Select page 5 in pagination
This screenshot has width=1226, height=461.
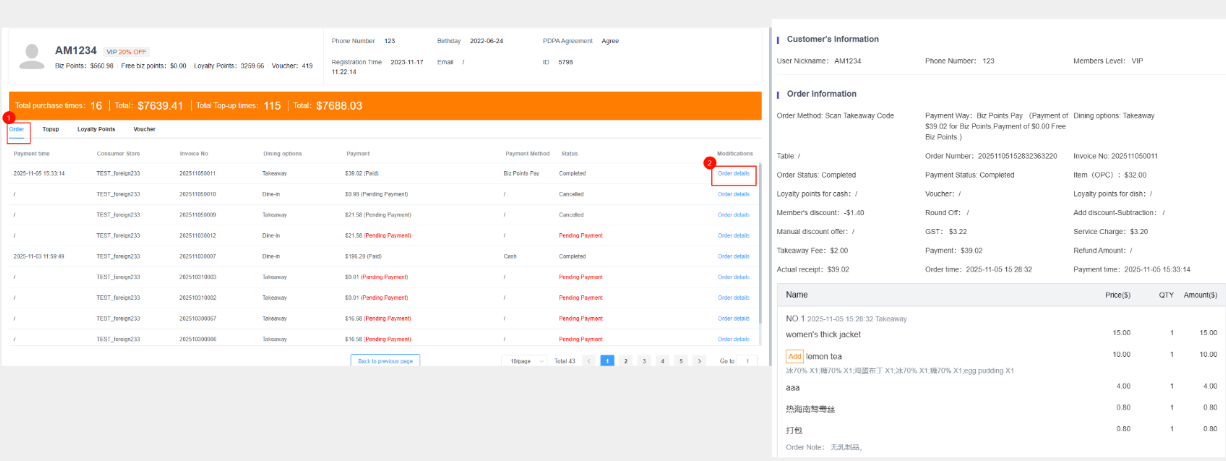[680, 360]
